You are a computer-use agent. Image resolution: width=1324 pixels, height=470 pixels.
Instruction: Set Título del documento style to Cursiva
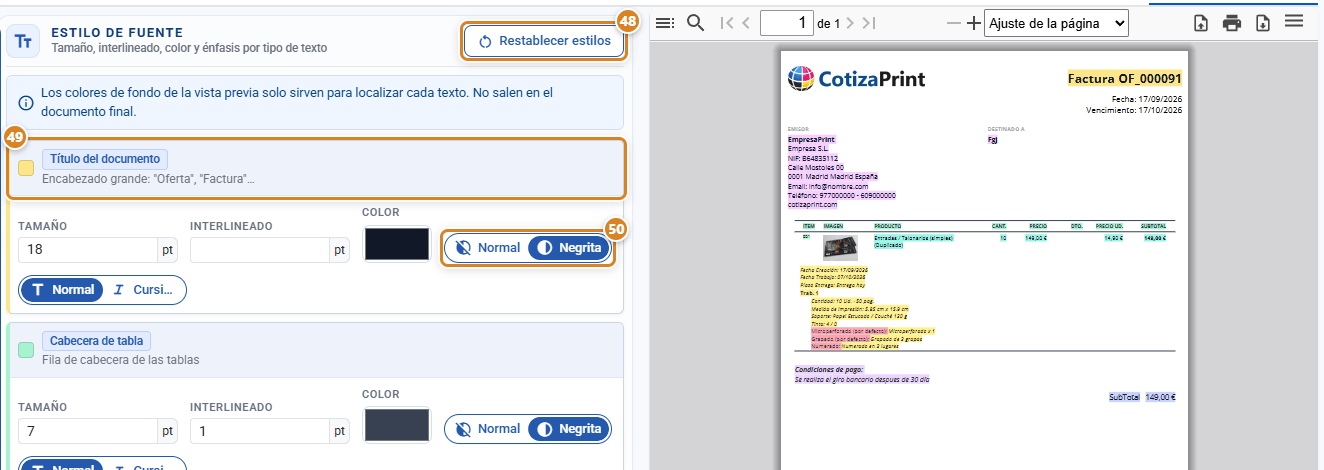[x=145, y=290]
